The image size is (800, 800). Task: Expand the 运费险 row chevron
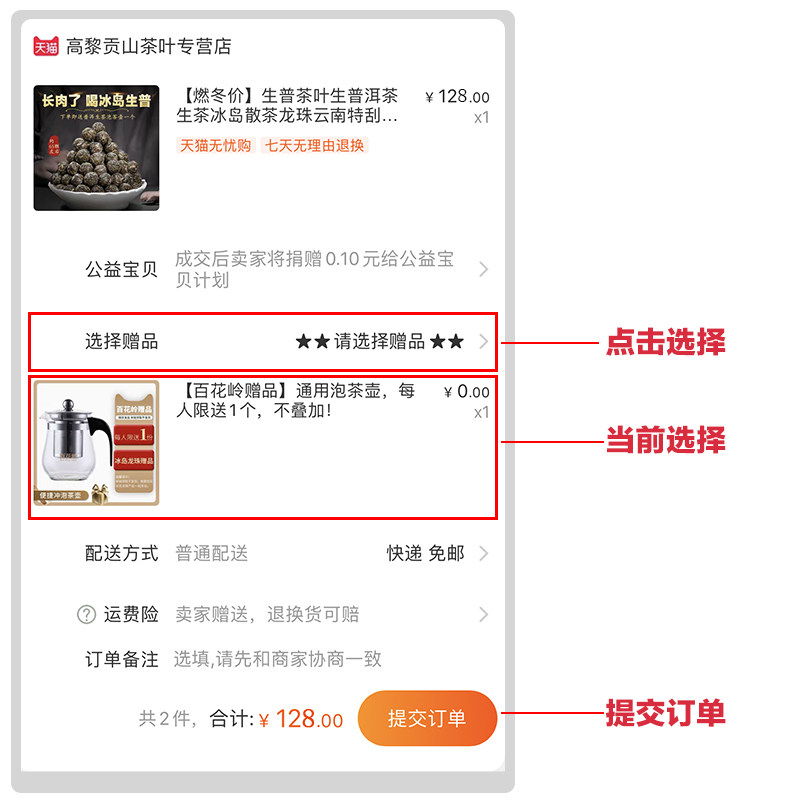pyautogui.click(x=484, y=614)
